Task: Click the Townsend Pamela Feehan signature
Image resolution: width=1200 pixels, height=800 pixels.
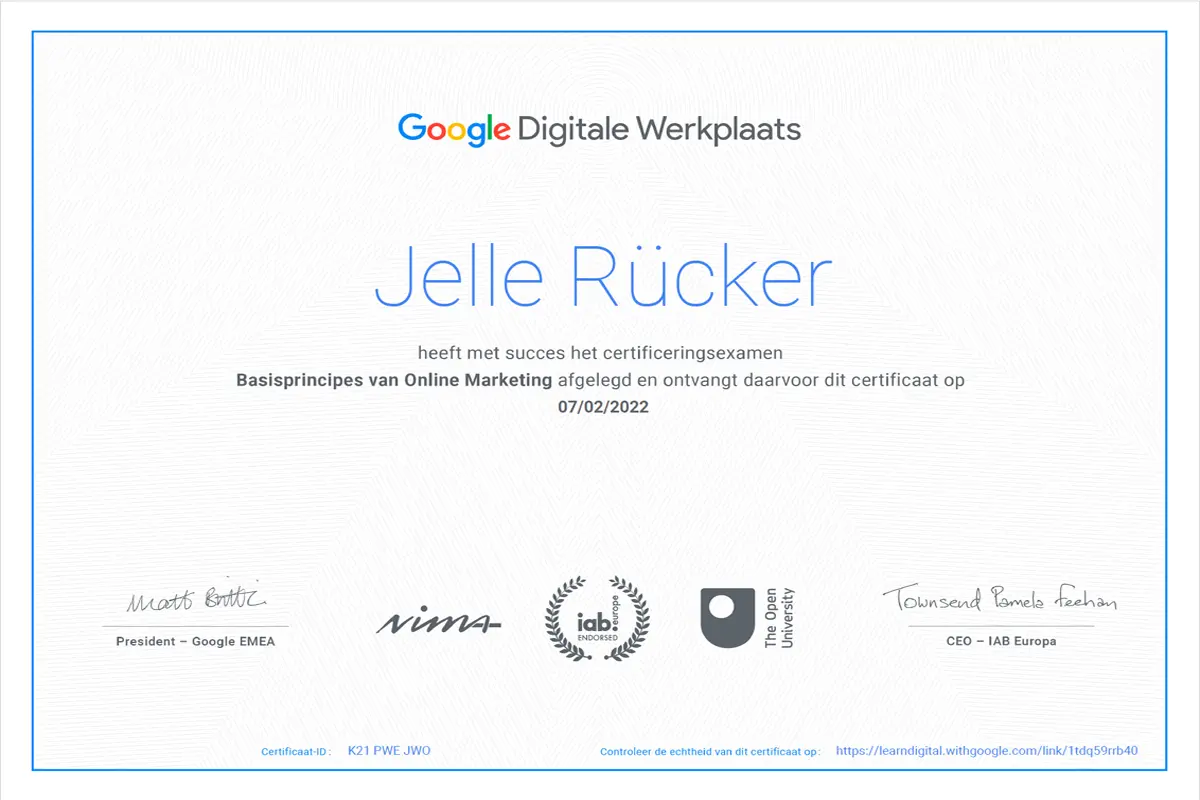Action: tap(999, 600)
